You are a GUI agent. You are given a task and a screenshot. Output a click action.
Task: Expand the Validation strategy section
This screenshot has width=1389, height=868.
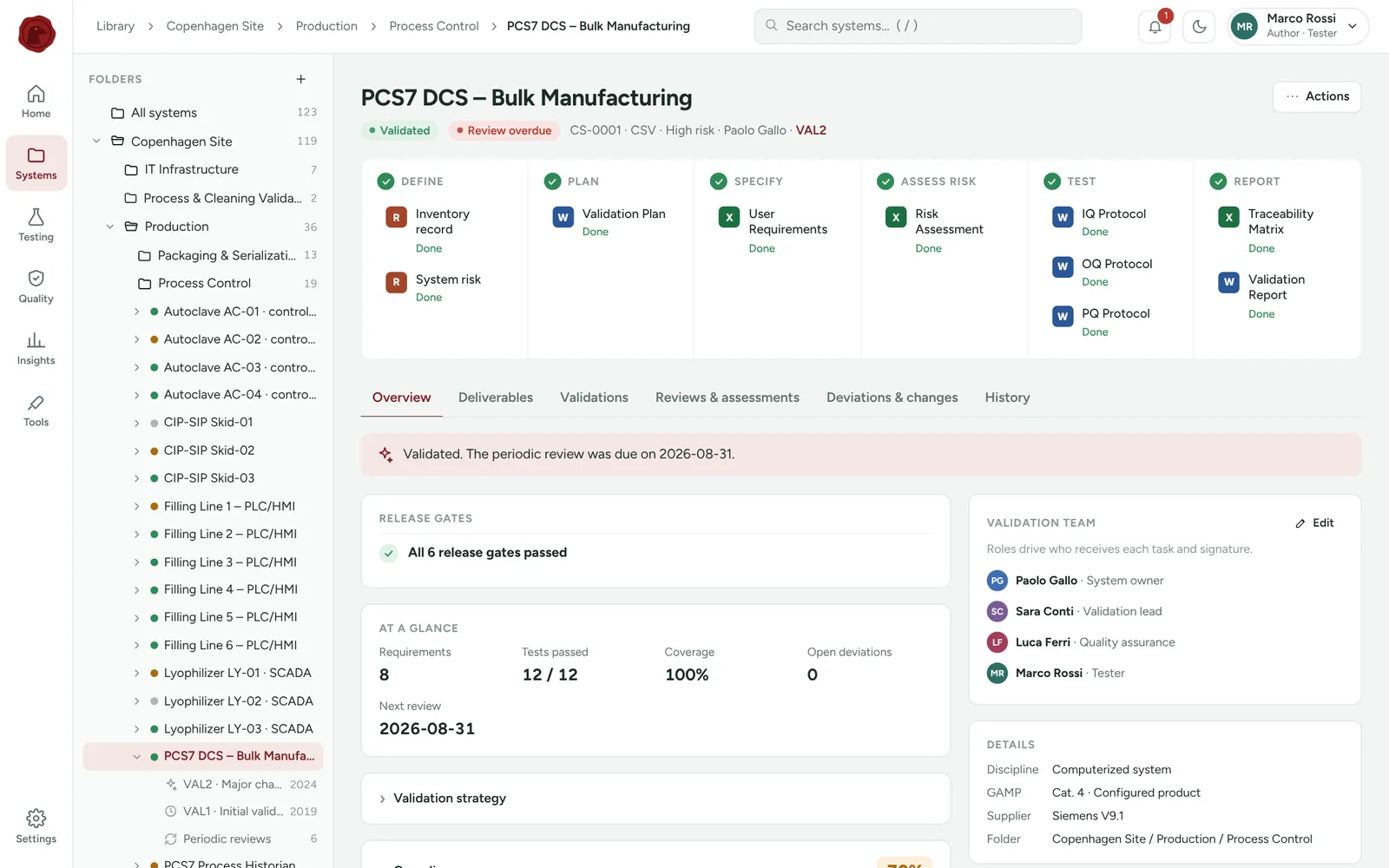point(655,799)
